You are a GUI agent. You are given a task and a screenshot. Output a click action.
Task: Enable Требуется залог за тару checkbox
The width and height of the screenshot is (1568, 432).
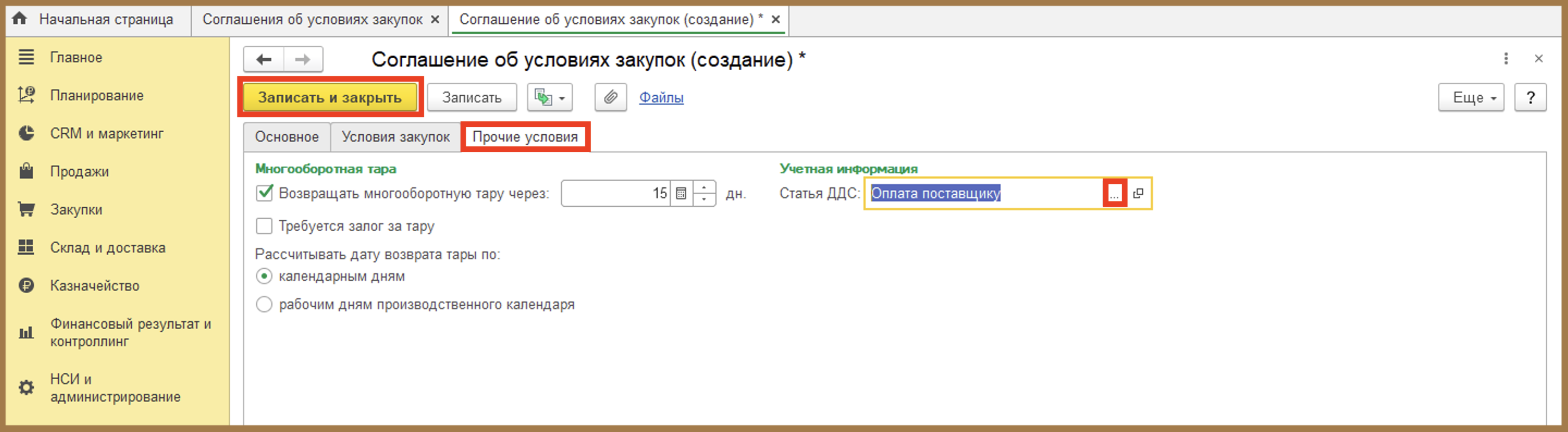point(264,226)
